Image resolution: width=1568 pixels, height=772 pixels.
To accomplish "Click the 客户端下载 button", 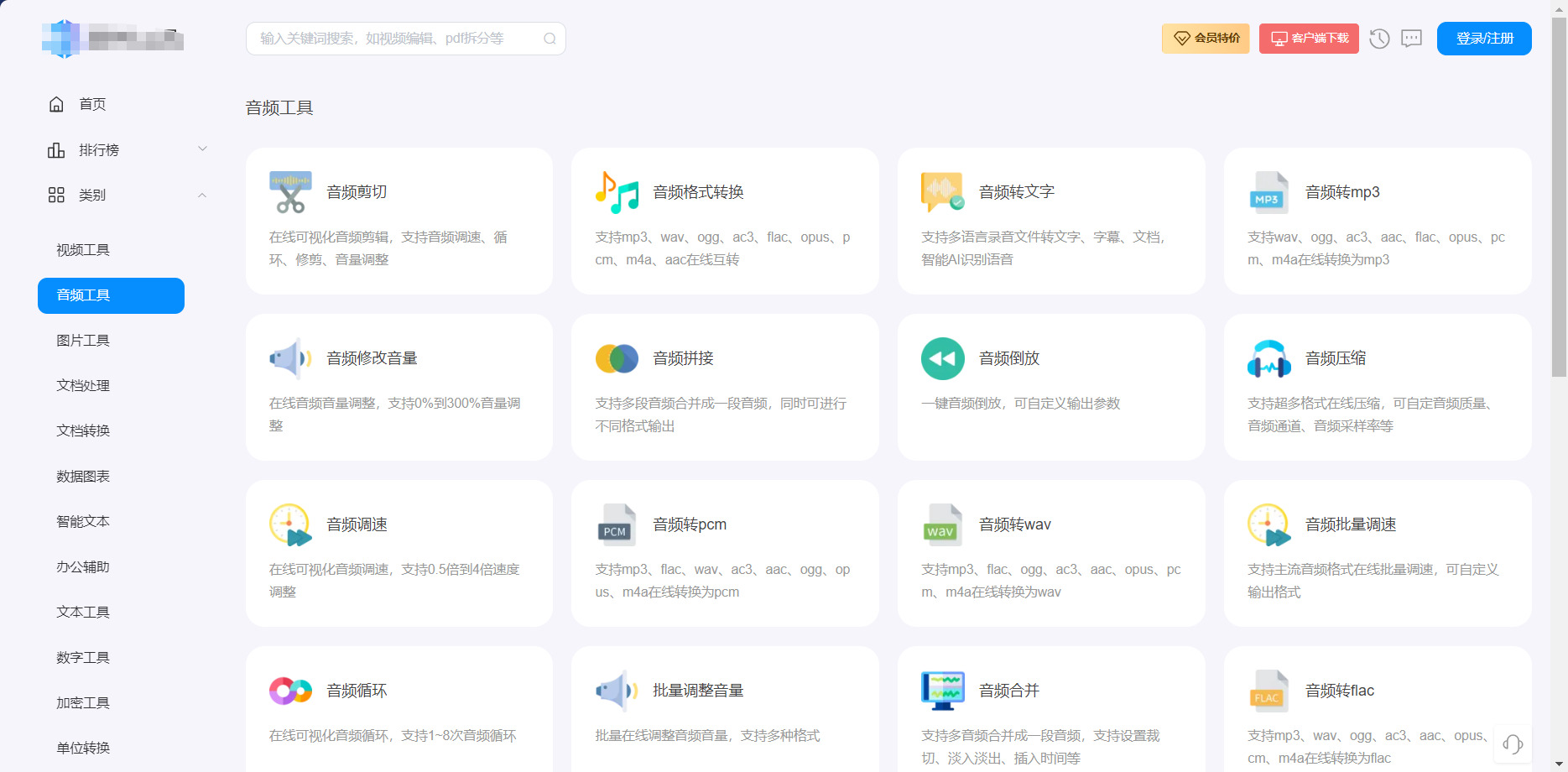I will pyautogui.click(x=1309, y=39).
